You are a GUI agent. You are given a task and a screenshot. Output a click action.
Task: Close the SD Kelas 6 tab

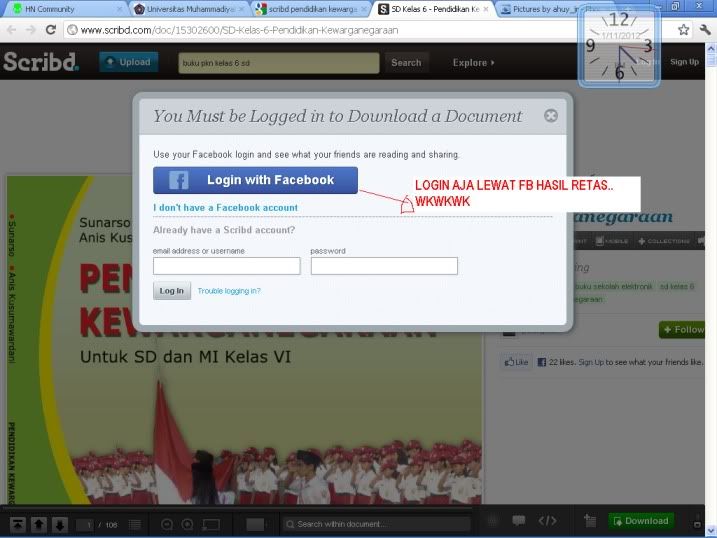(x=486, y=9)
